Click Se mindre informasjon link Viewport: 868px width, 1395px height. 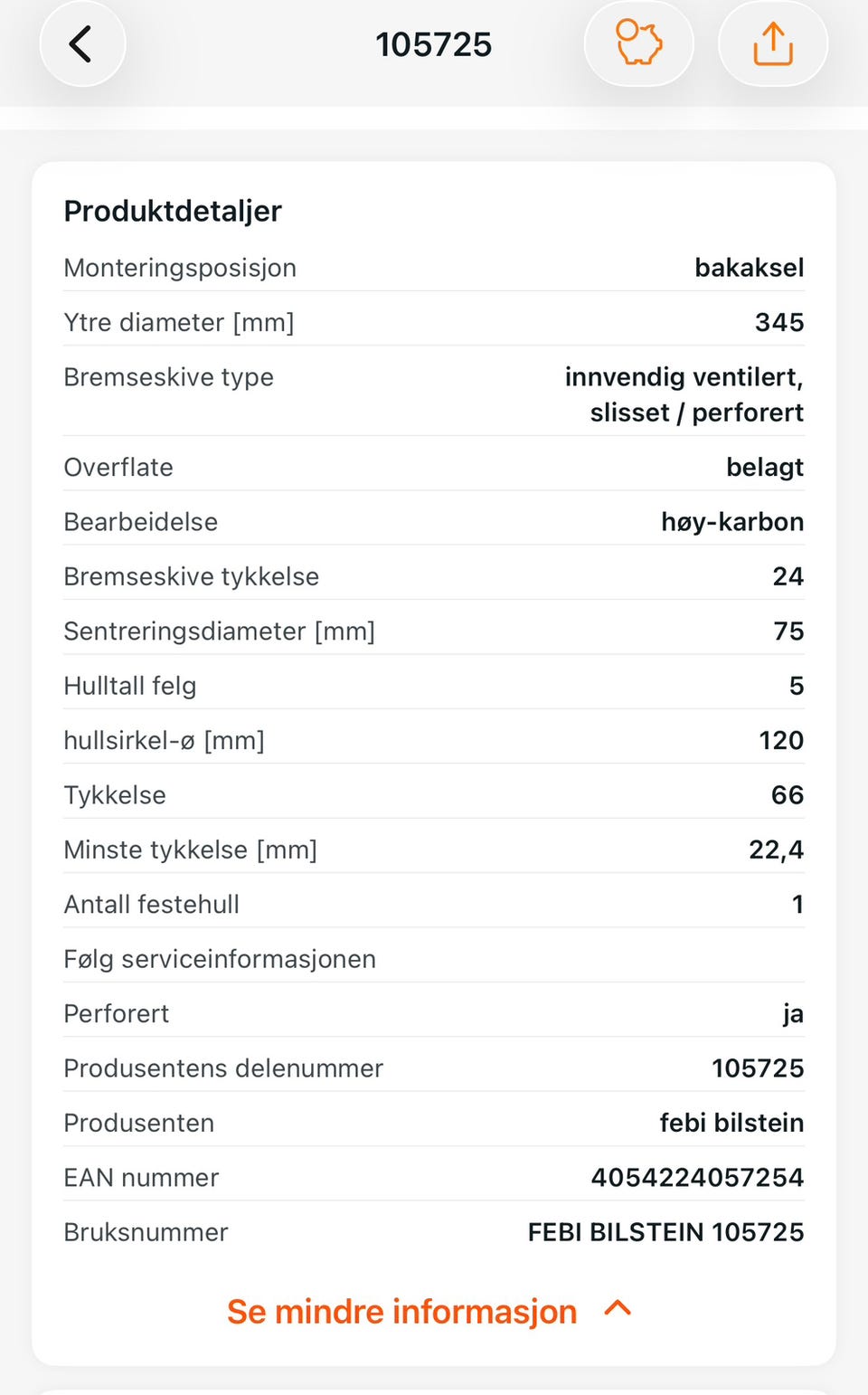[x=401, y=1311]
